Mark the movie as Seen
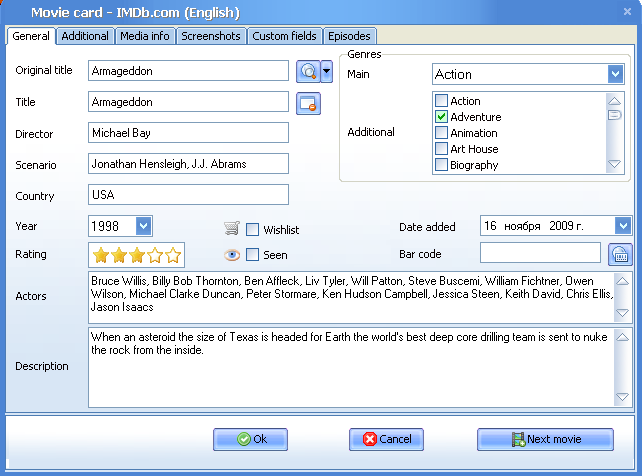642x476 pixels. tap(252, 255)
